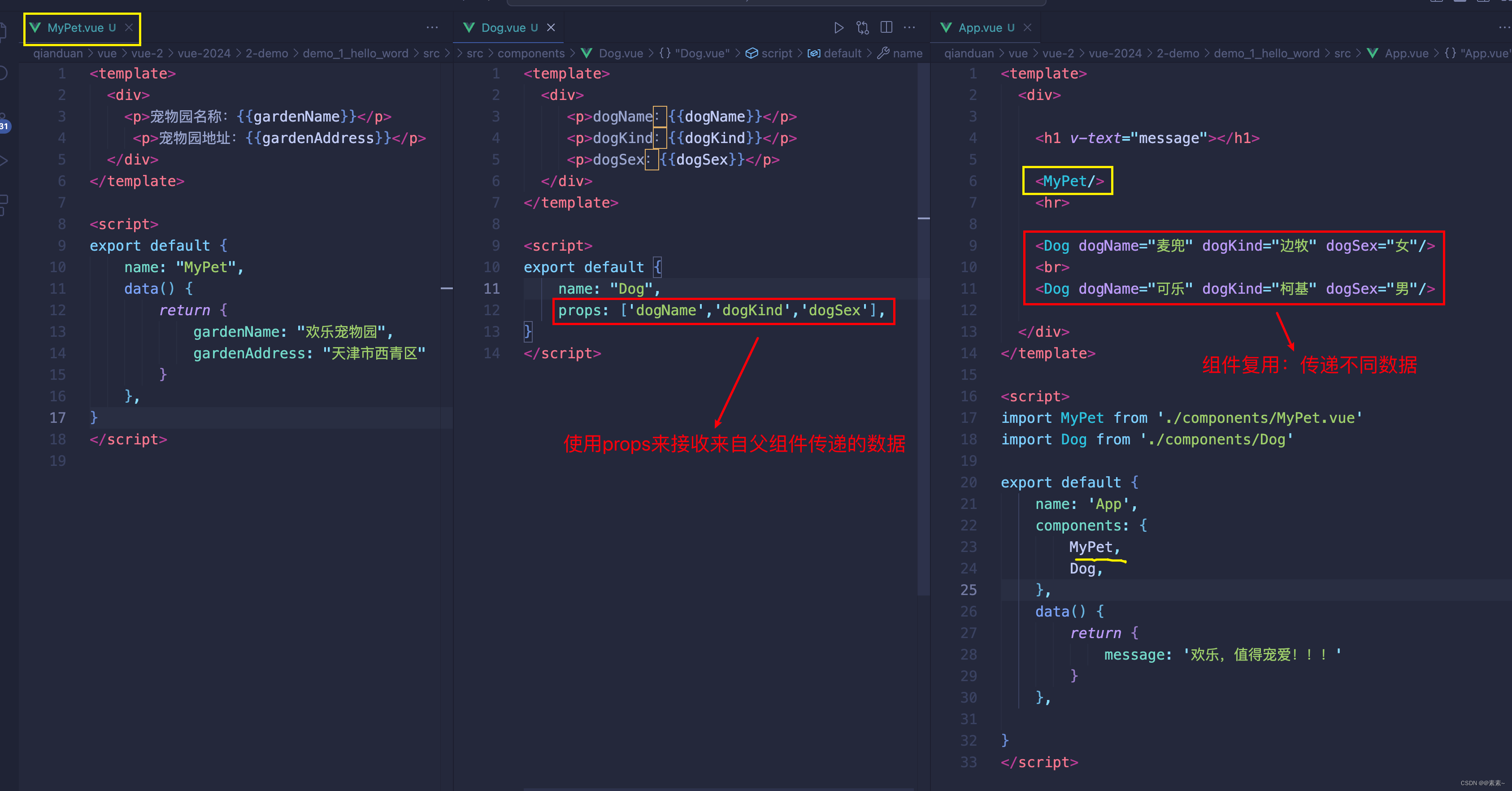Screen dimensions: 1512x791
Task: Click the Vue icon on the App.vue tab
Action: 945,27
